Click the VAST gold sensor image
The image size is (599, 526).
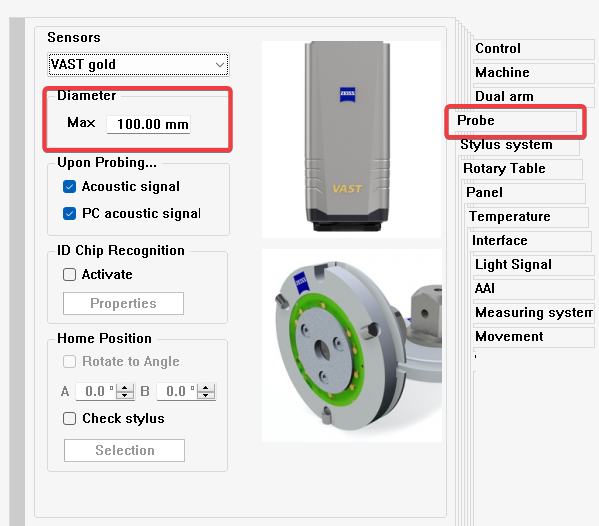351,139
